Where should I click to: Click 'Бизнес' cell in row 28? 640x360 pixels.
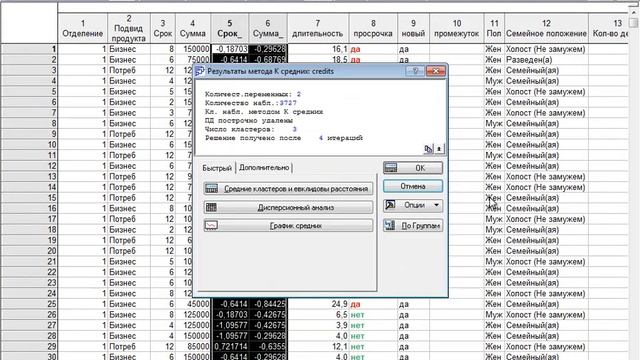129,336
